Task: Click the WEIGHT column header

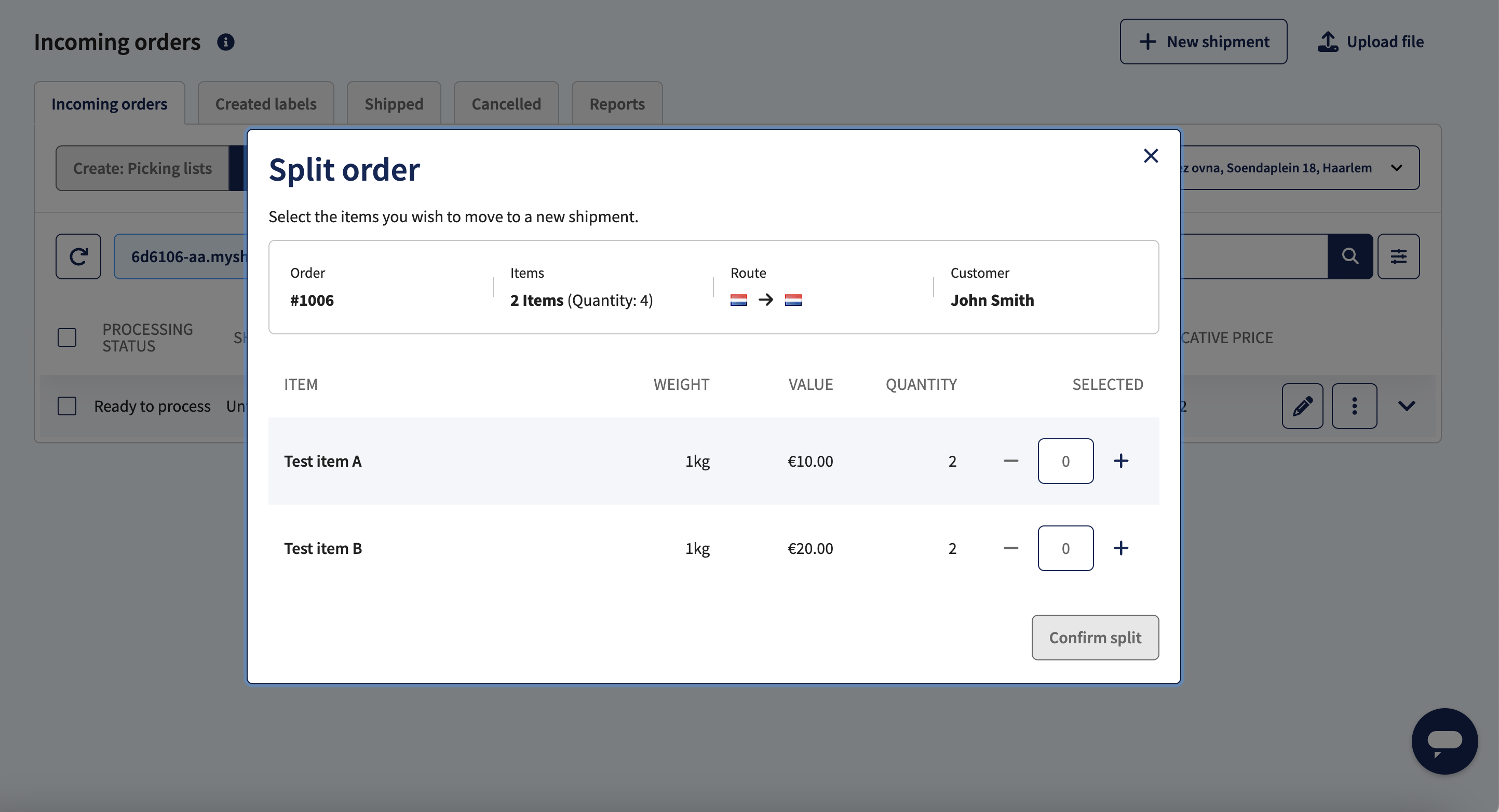Action: [681, 384]
